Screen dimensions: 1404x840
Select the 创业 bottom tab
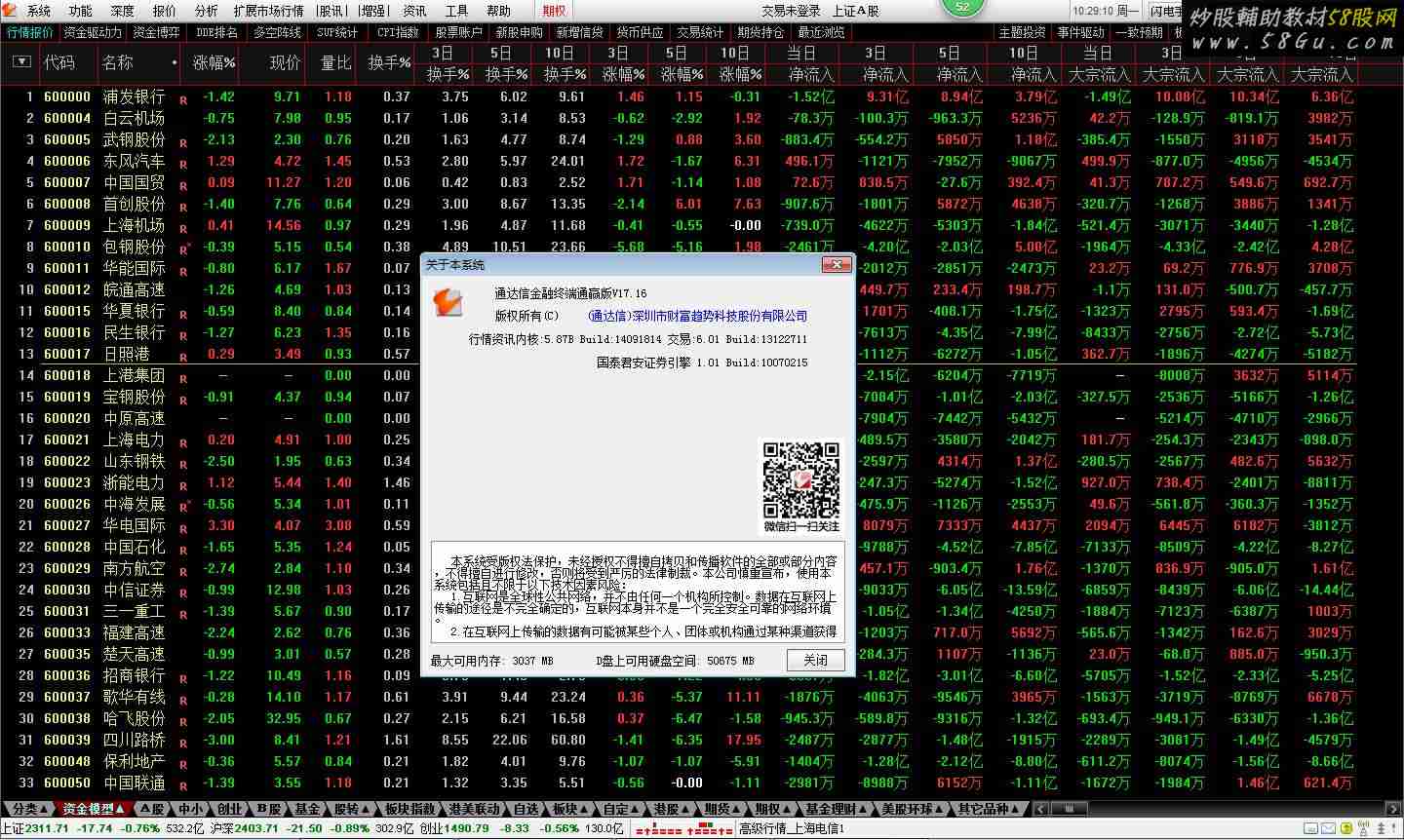(x=229, y=809)
